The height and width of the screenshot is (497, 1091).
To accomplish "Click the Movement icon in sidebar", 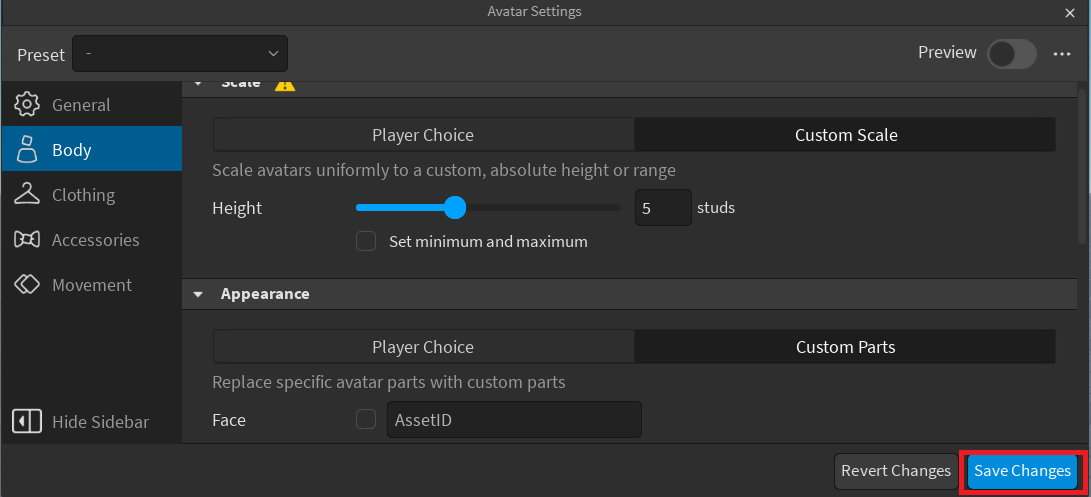I will 27,285.
